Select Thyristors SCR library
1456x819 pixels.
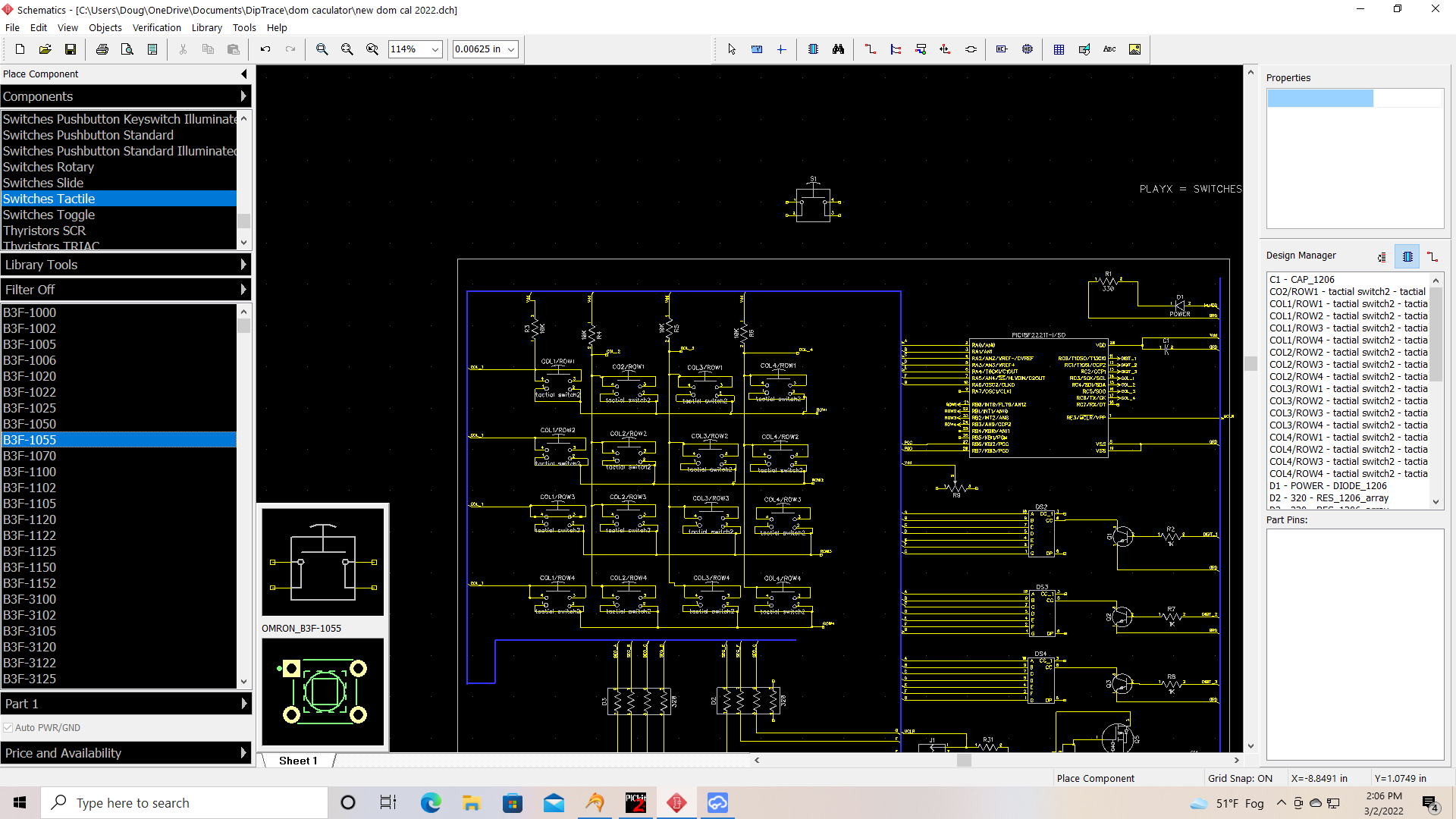119,231
